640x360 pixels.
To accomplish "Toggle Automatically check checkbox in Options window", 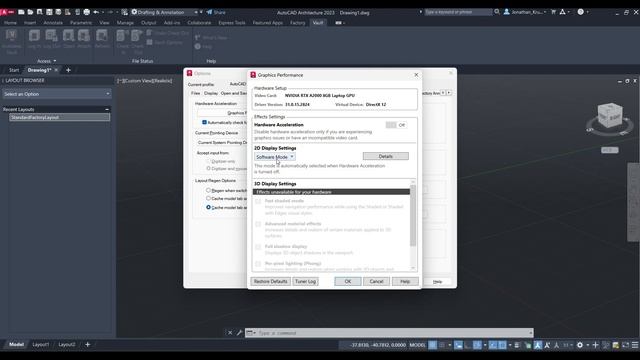I will coord(204,122).
